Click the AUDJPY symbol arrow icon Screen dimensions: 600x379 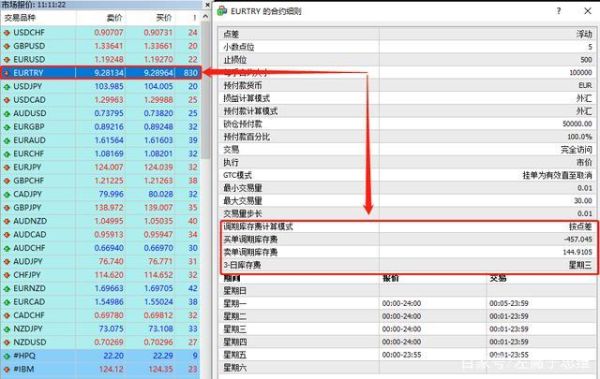[x=7, y=262]
